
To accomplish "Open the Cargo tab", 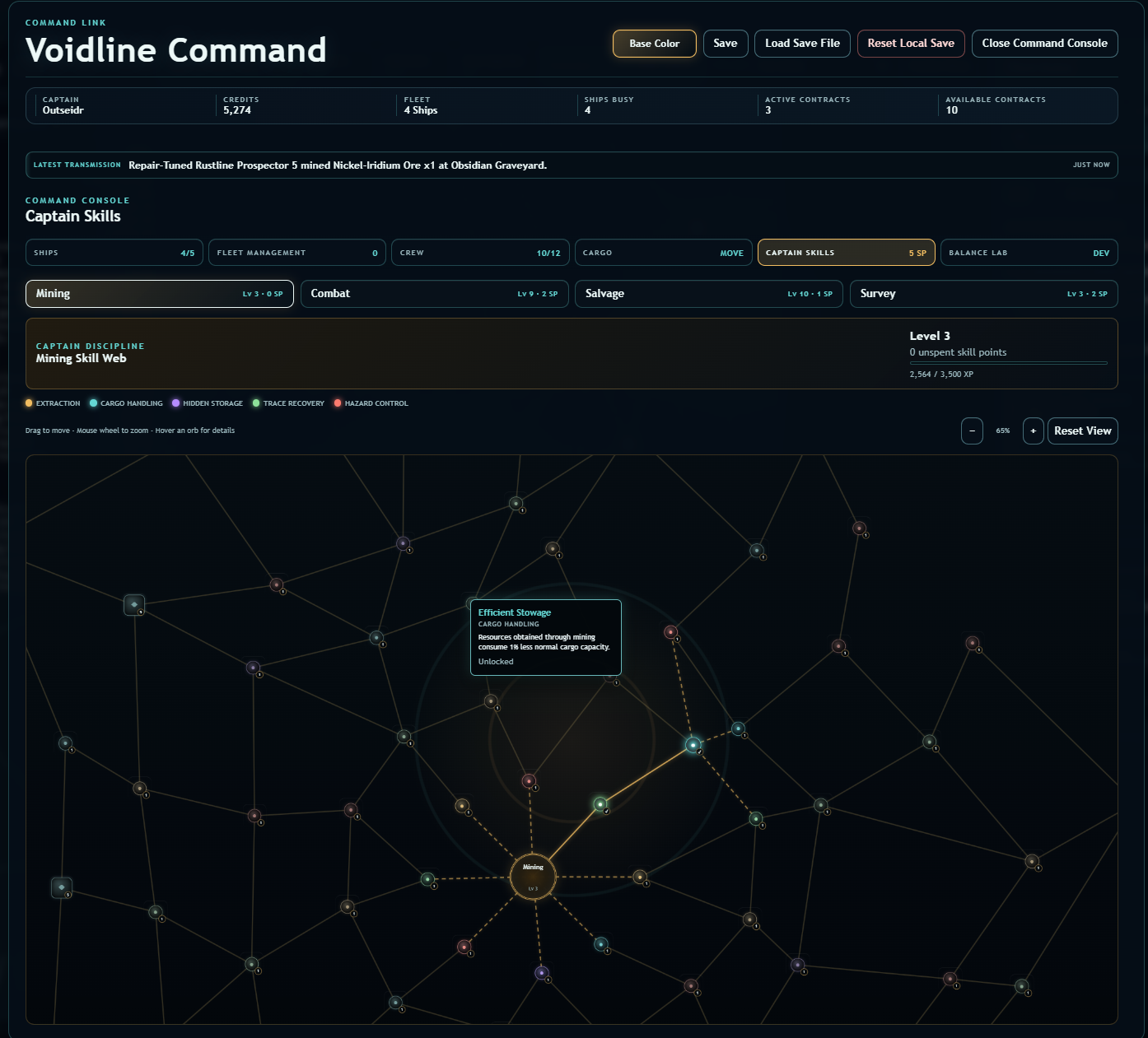I will (x=663, y=253).
